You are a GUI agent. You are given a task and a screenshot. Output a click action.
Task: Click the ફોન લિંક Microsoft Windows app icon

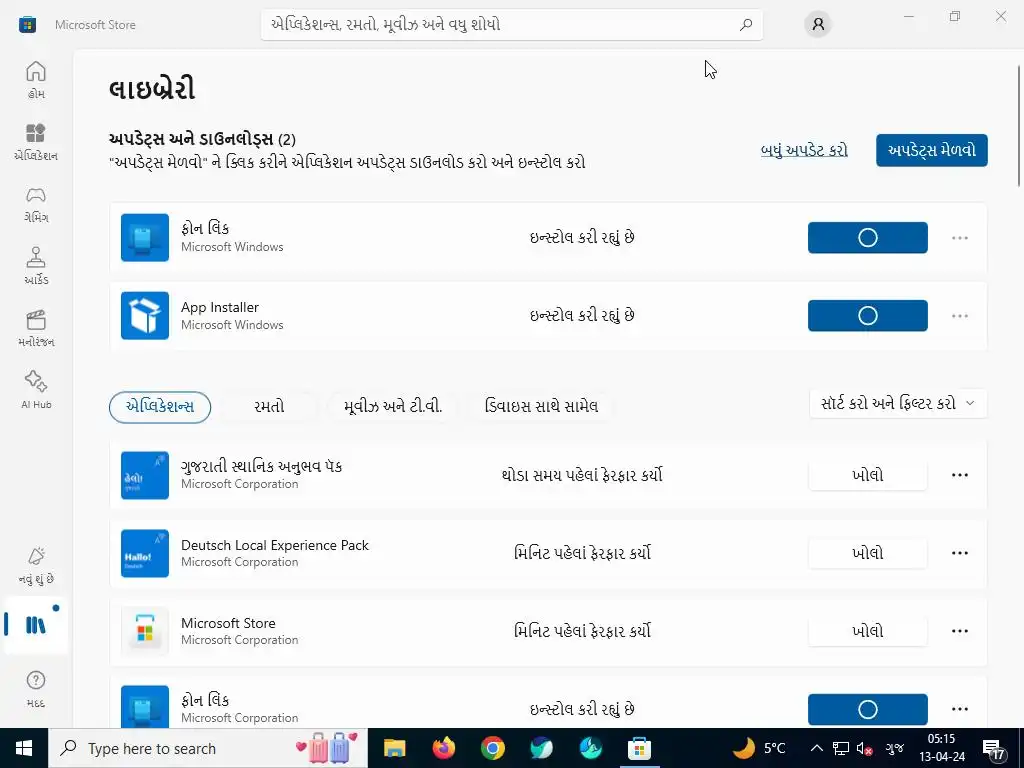(145, 238)
